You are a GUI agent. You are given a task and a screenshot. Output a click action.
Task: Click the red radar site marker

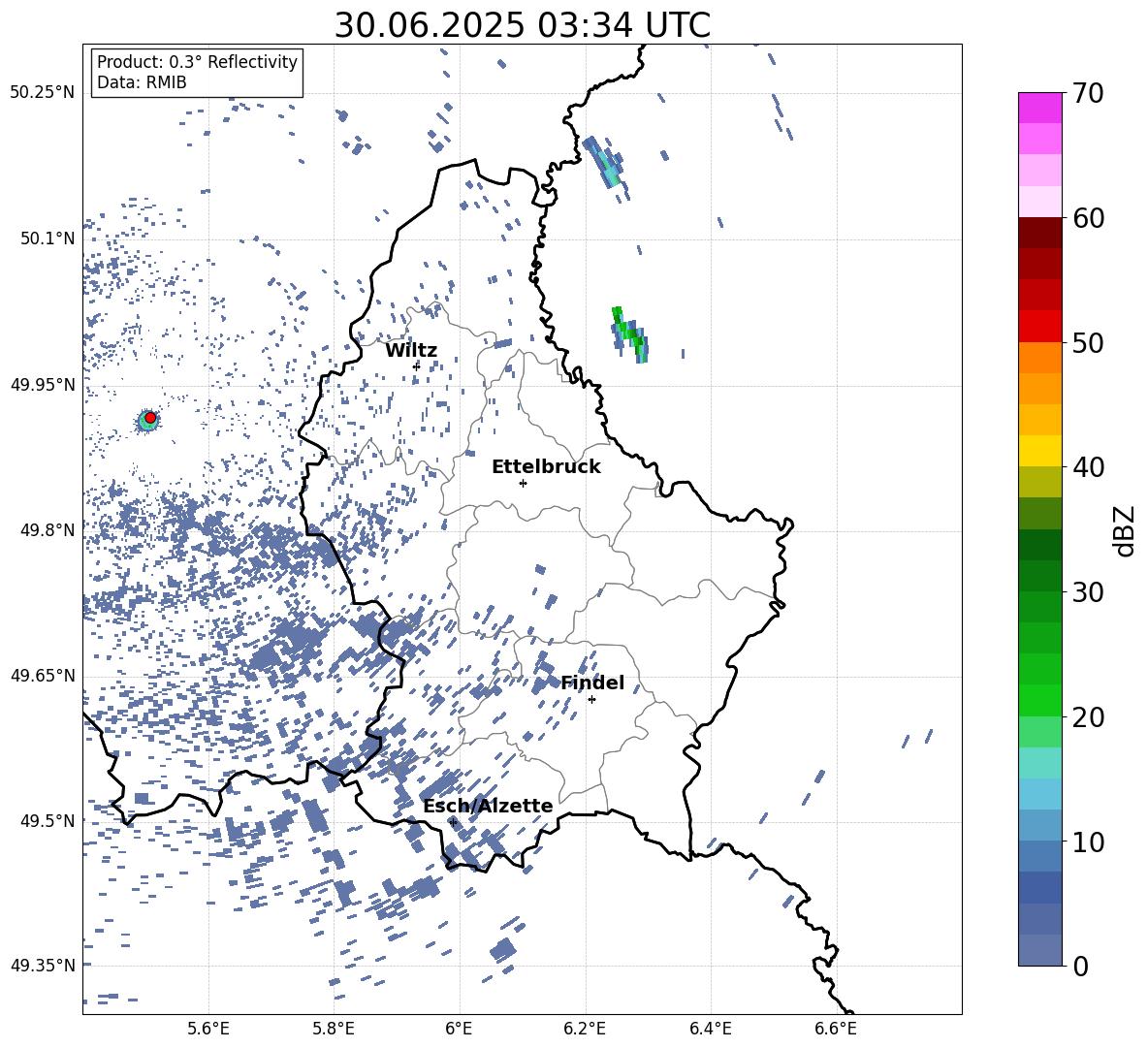pos(150,418)
